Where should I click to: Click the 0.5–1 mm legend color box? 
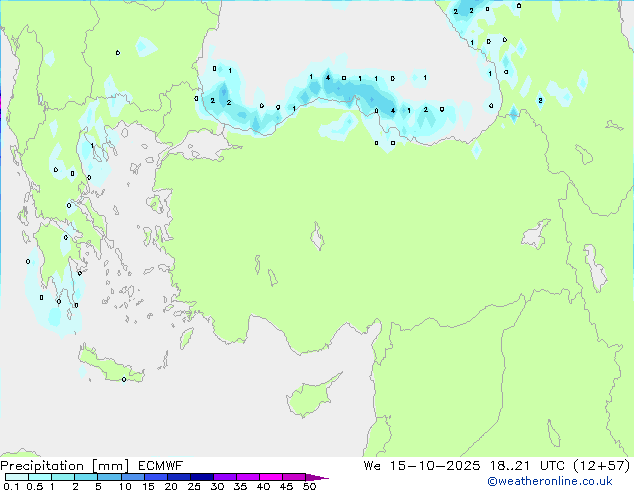pos(40,477)
